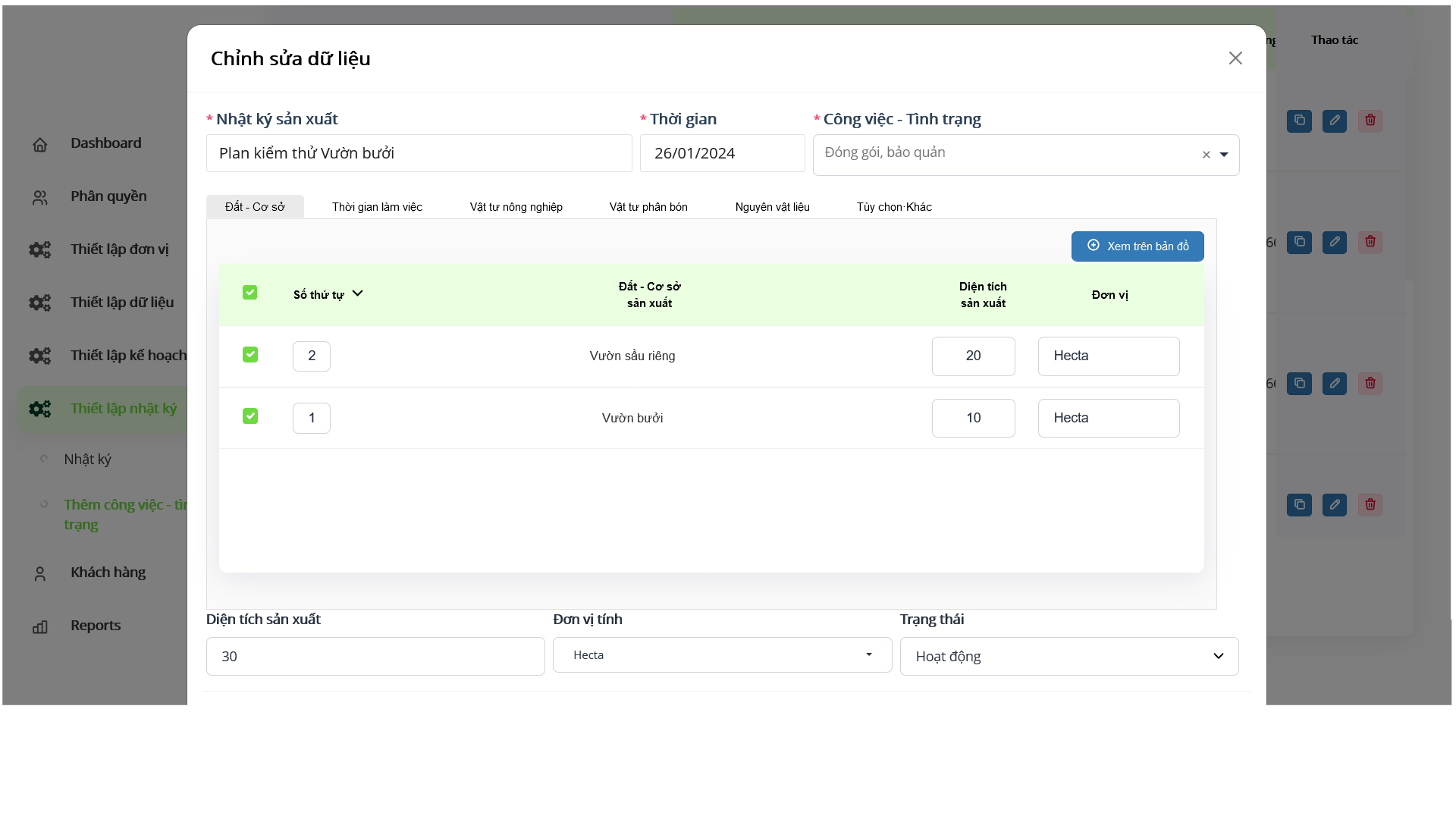1456x819 pixels.
Task: Click the Khách hàng person icon
Action: 40,573
